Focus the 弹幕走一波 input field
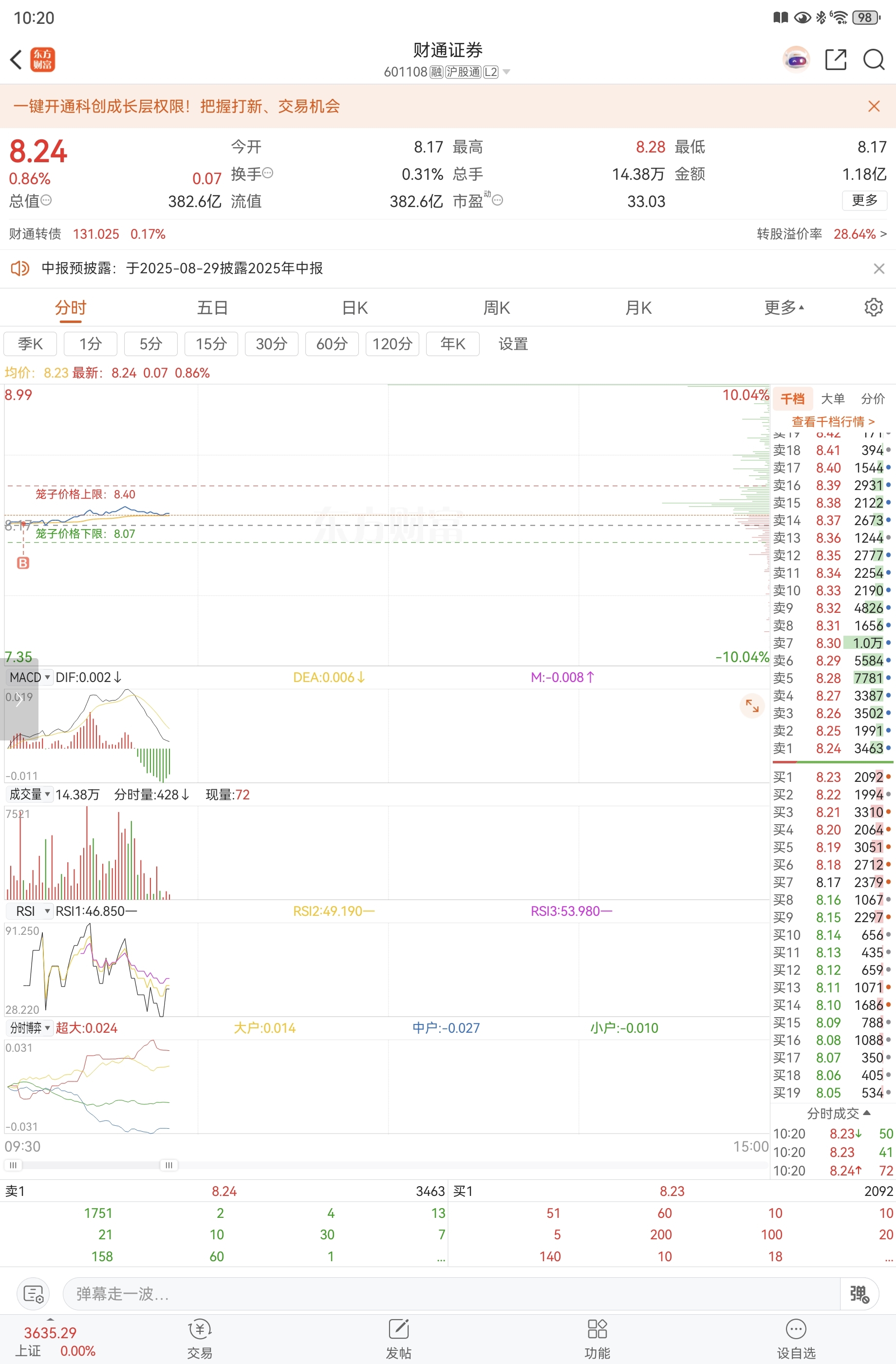Image resolution: width=896 pixels, height=1364 pixels. pyautogui.click(x=451, y=1293)
